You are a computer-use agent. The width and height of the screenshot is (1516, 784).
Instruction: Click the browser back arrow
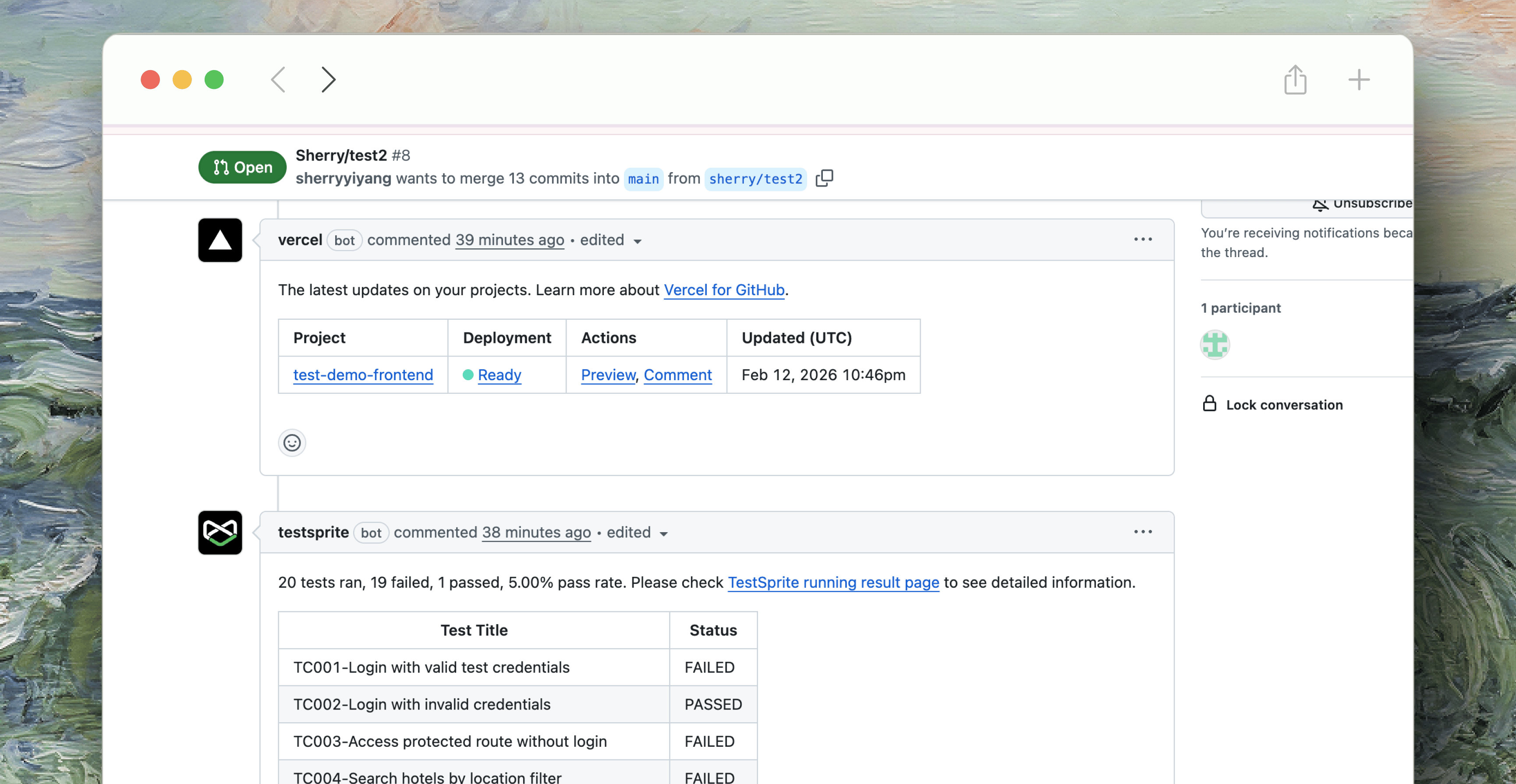pos(278,79)
